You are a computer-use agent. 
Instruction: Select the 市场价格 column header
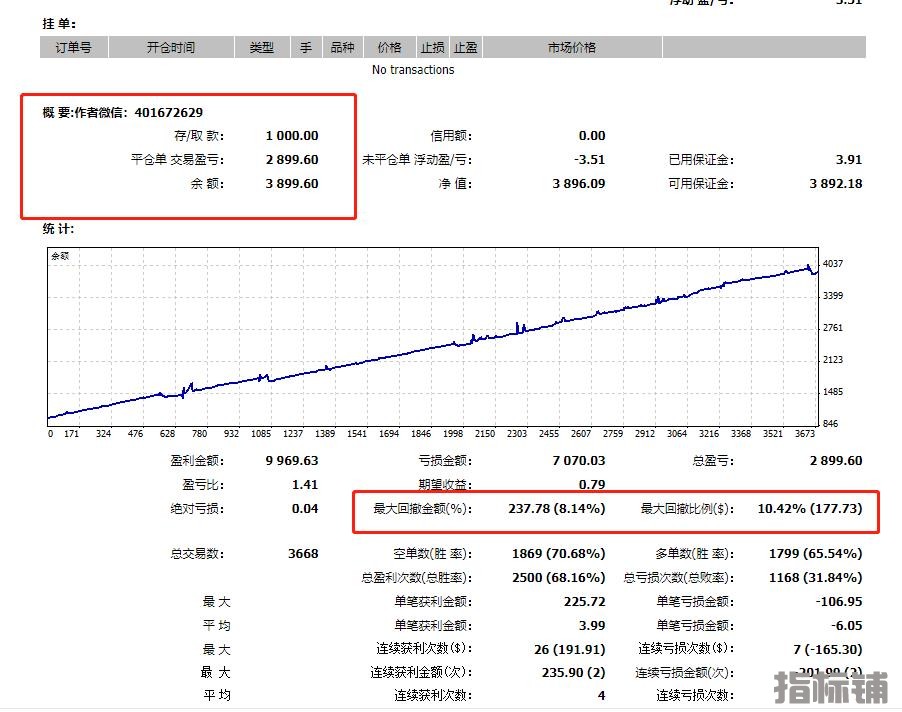click(x=572, y=47)
